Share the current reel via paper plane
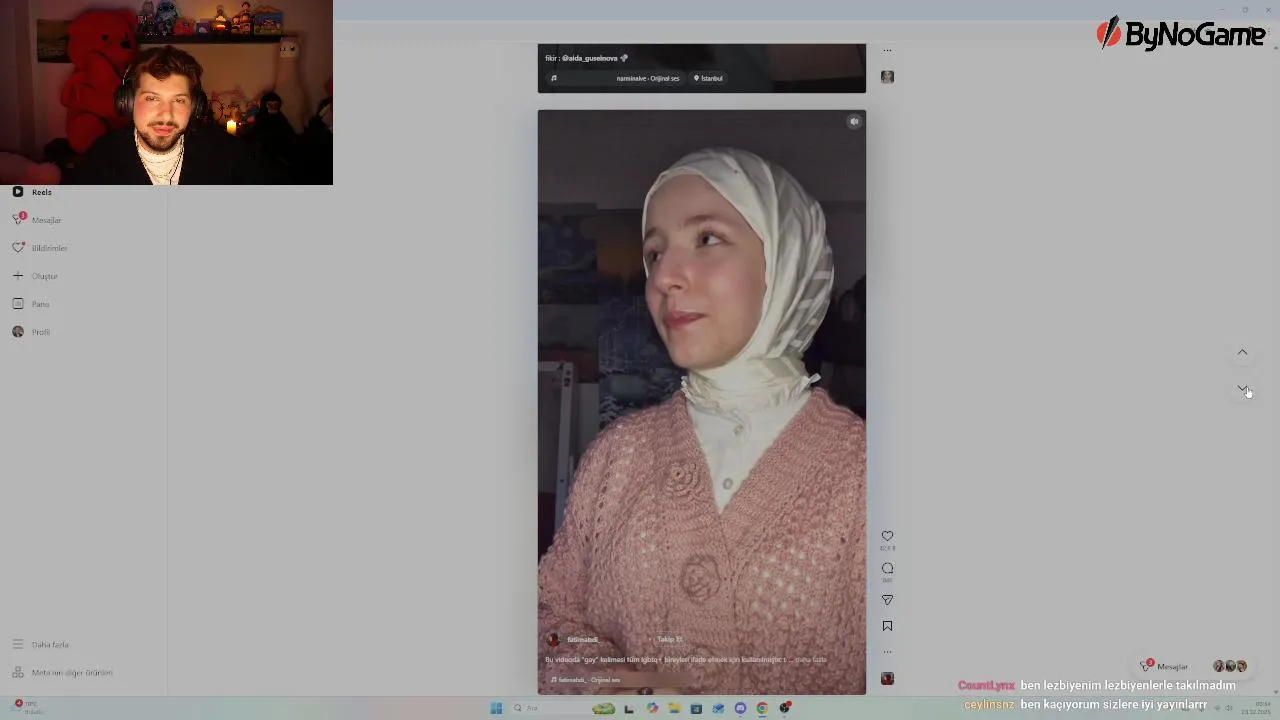1280x720 pixels. click(x=887, y=600)
